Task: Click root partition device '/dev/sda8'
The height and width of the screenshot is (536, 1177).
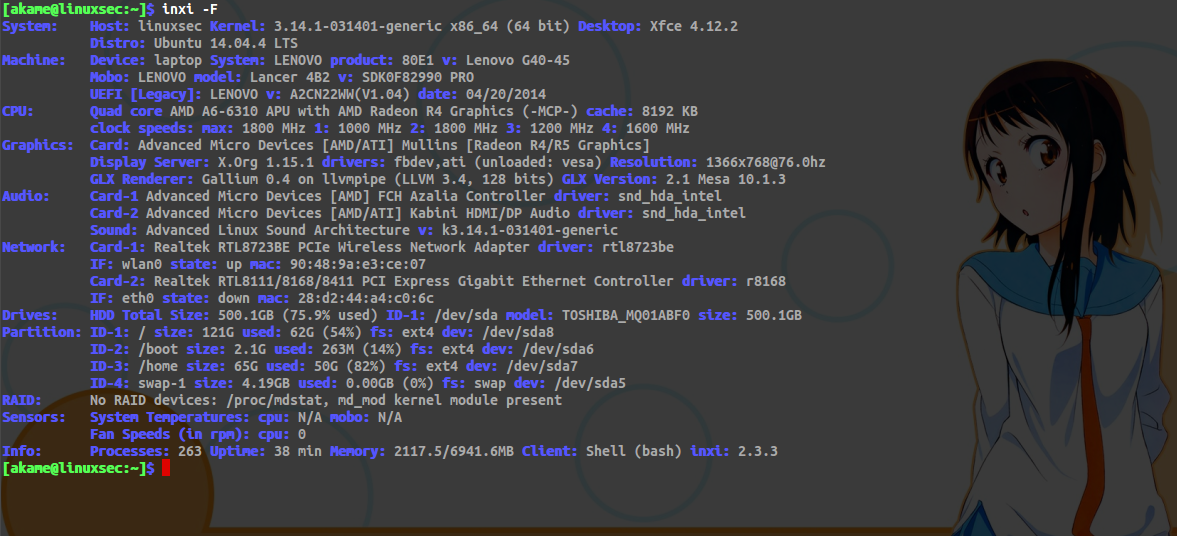Action: point(519,333)
